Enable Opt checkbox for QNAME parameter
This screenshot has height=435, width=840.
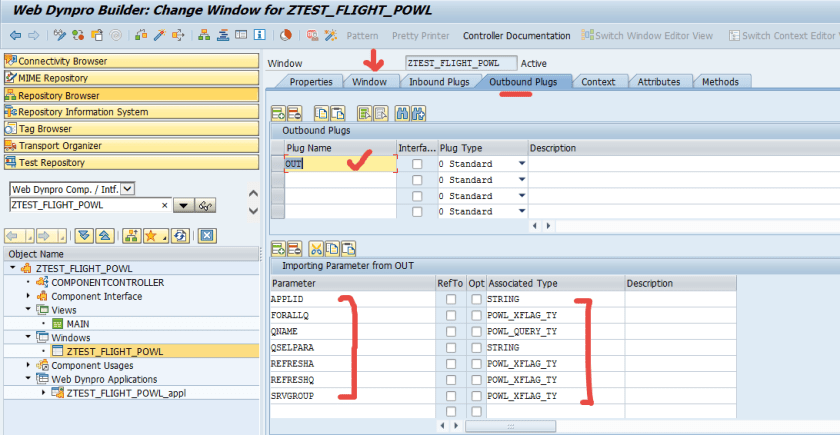pyautogui.click(x=476, y=332)
